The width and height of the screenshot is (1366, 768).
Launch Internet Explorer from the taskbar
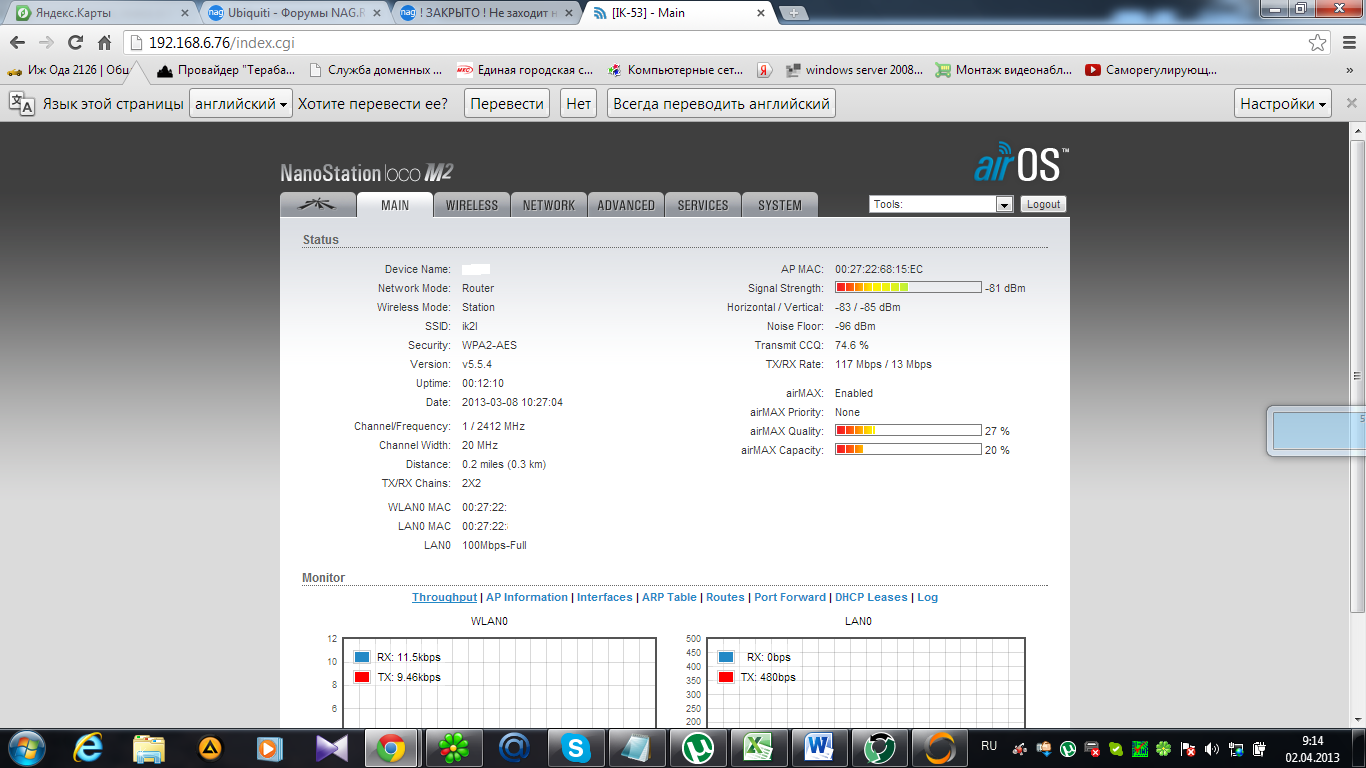(x=90, y=747)
